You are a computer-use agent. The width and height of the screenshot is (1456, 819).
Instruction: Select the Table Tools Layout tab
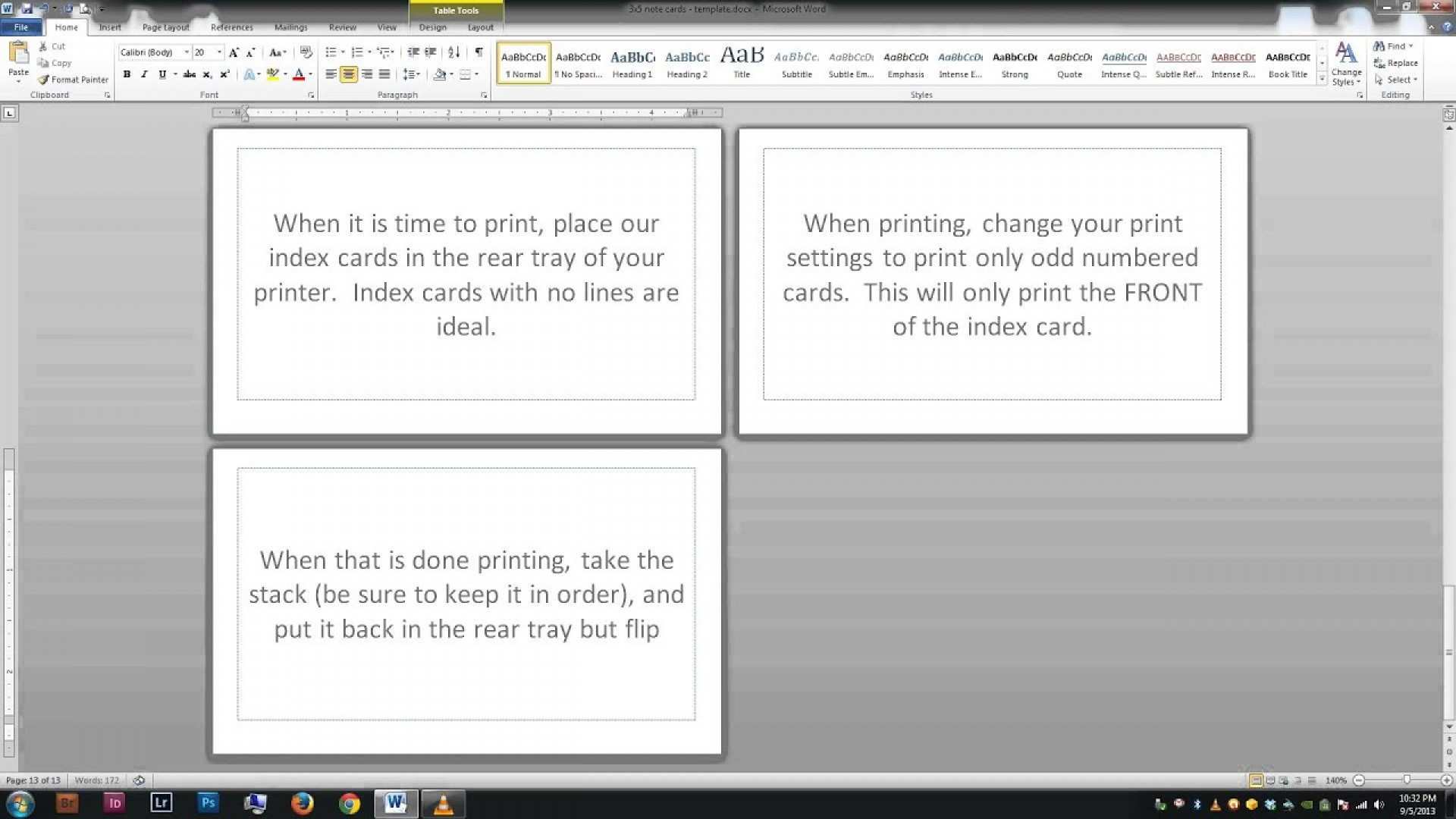480,27
